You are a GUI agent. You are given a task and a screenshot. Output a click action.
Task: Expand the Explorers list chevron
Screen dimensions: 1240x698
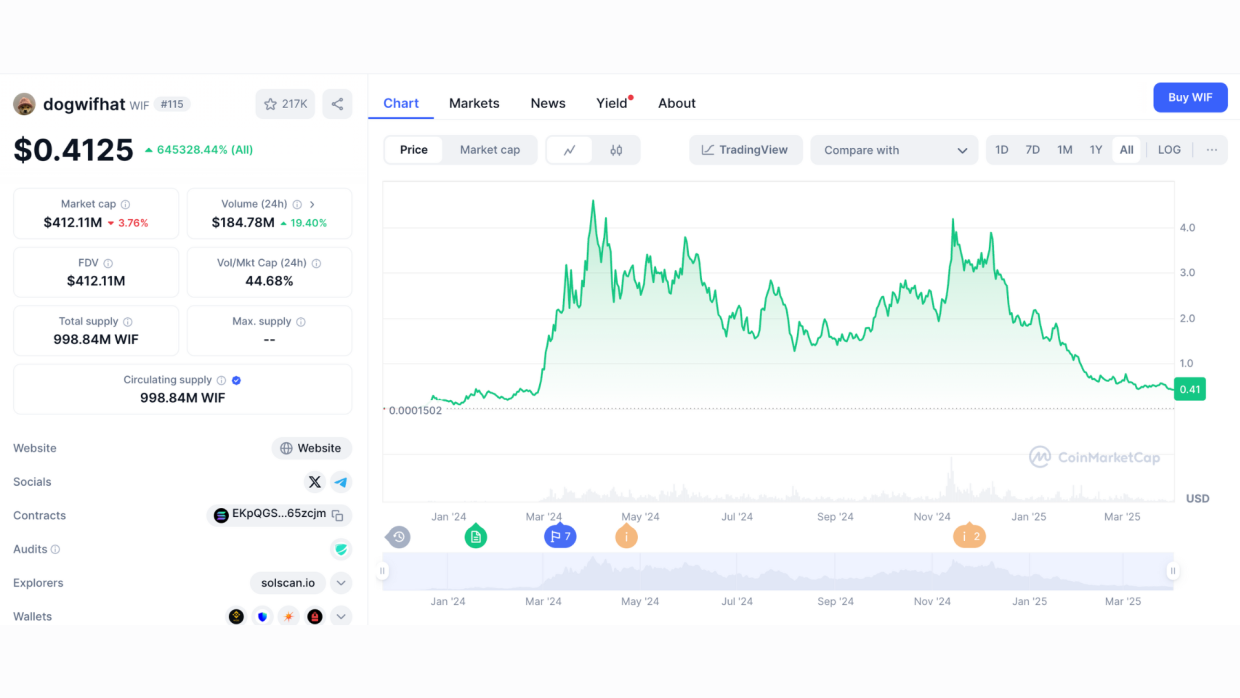[341, 583]
